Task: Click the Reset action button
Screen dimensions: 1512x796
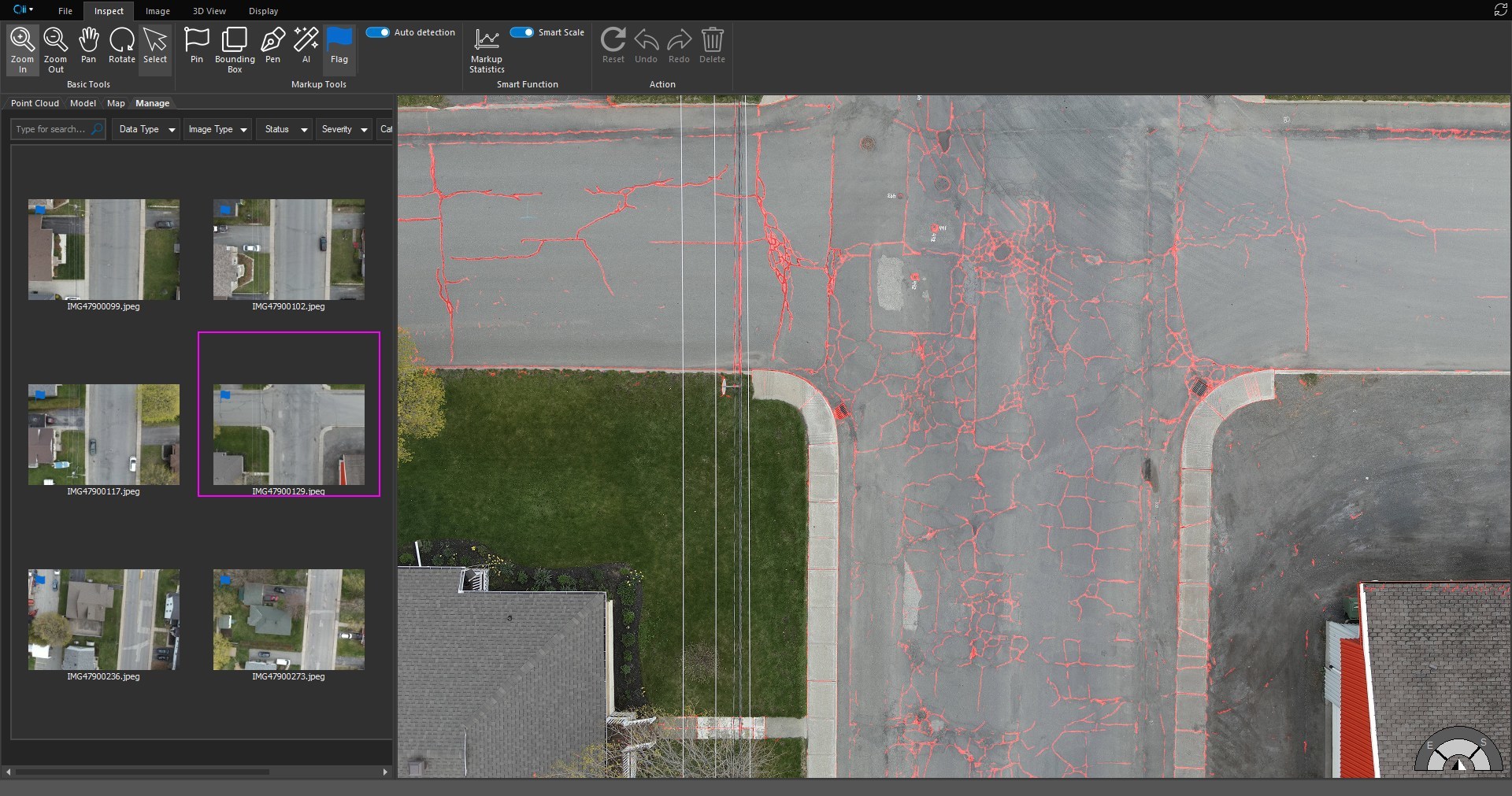Action: (x=613, y=46)
